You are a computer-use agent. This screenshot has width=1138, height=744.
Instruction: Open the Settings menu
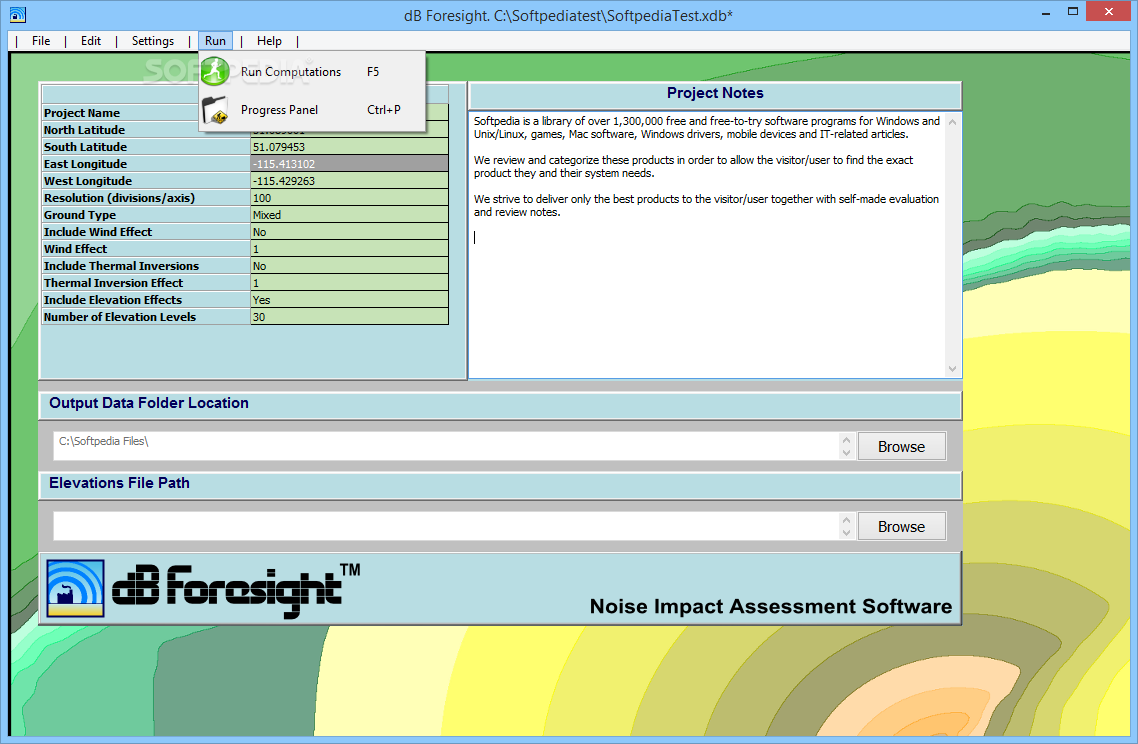[x=152, y=41]
